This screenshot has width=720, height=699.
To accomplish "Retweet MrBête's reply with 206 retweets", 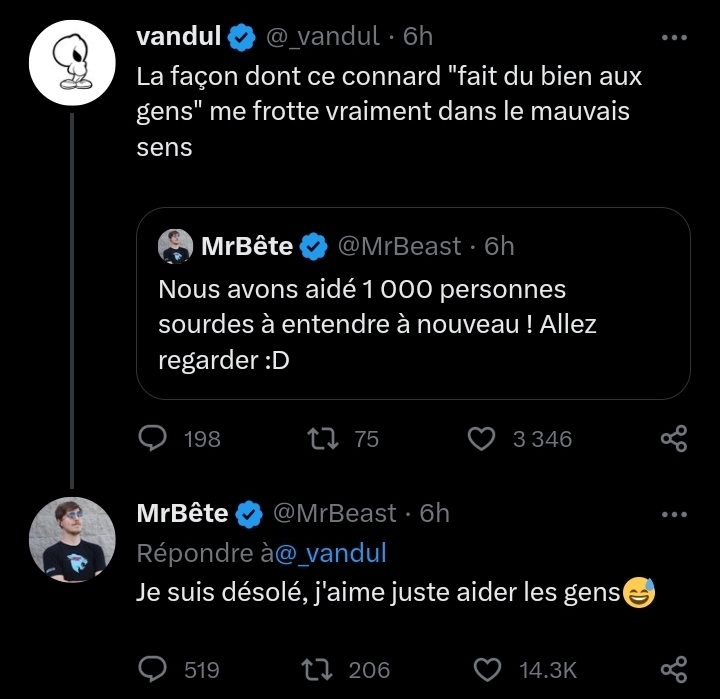I will pos(316,669).
